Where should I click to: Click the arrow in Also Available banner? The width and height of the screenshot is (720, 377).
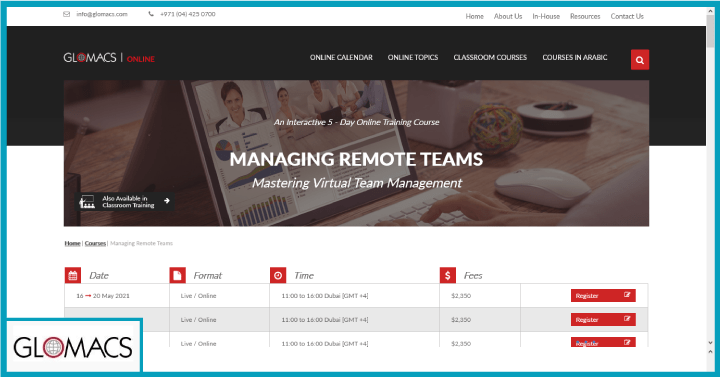pyautogui.click(x=167, y=201)
